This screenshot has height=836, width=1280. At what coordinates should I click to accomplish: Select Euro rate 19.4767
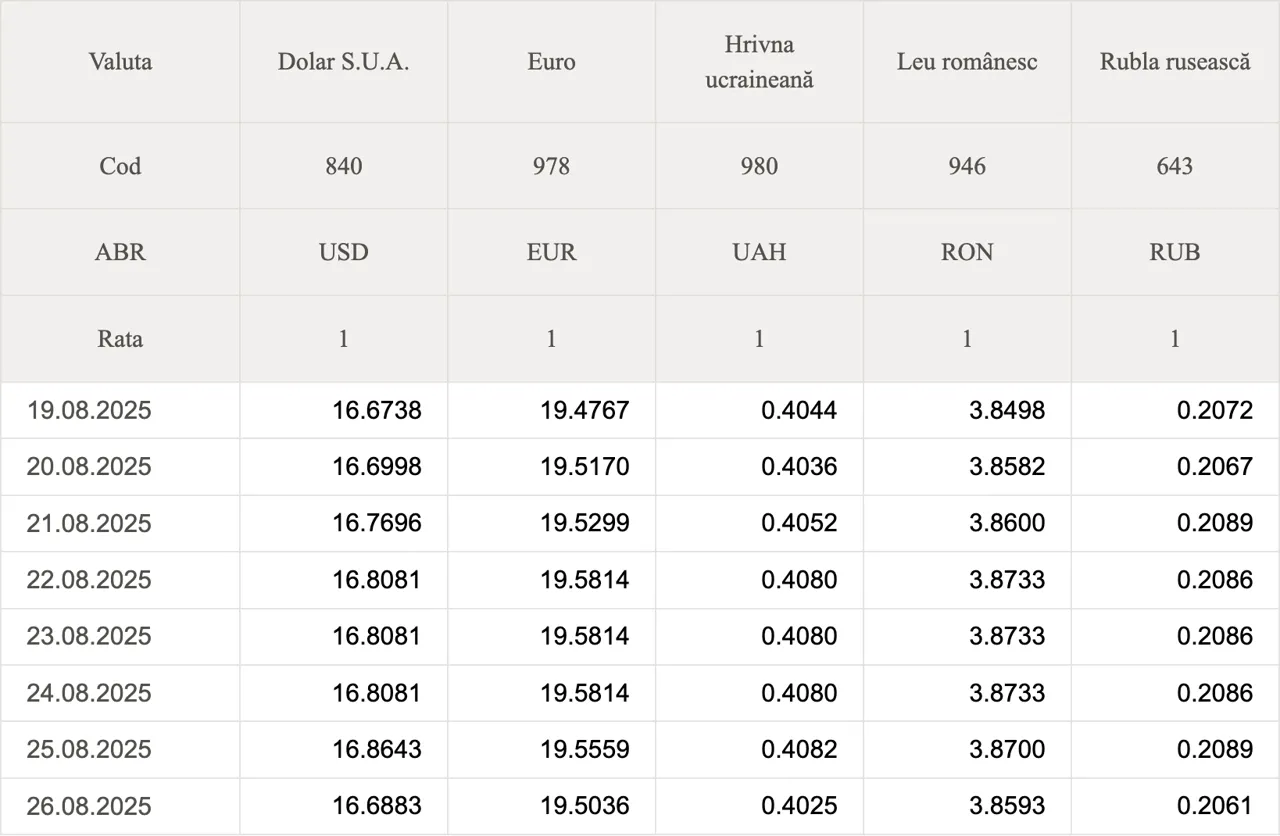point(551,410)
